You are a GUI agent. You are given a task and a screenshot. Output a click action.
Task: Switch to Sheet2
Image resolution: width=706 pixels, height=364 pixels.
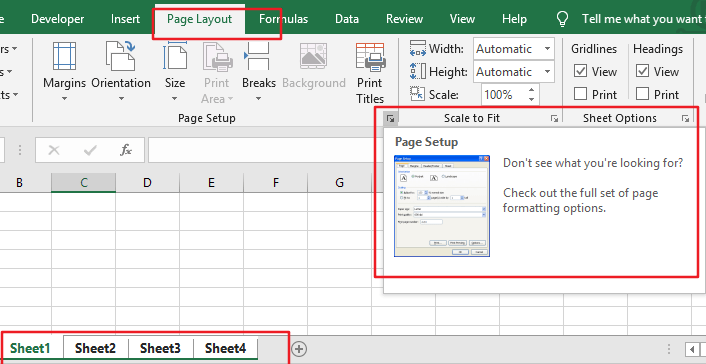click(x=95, y=348)
